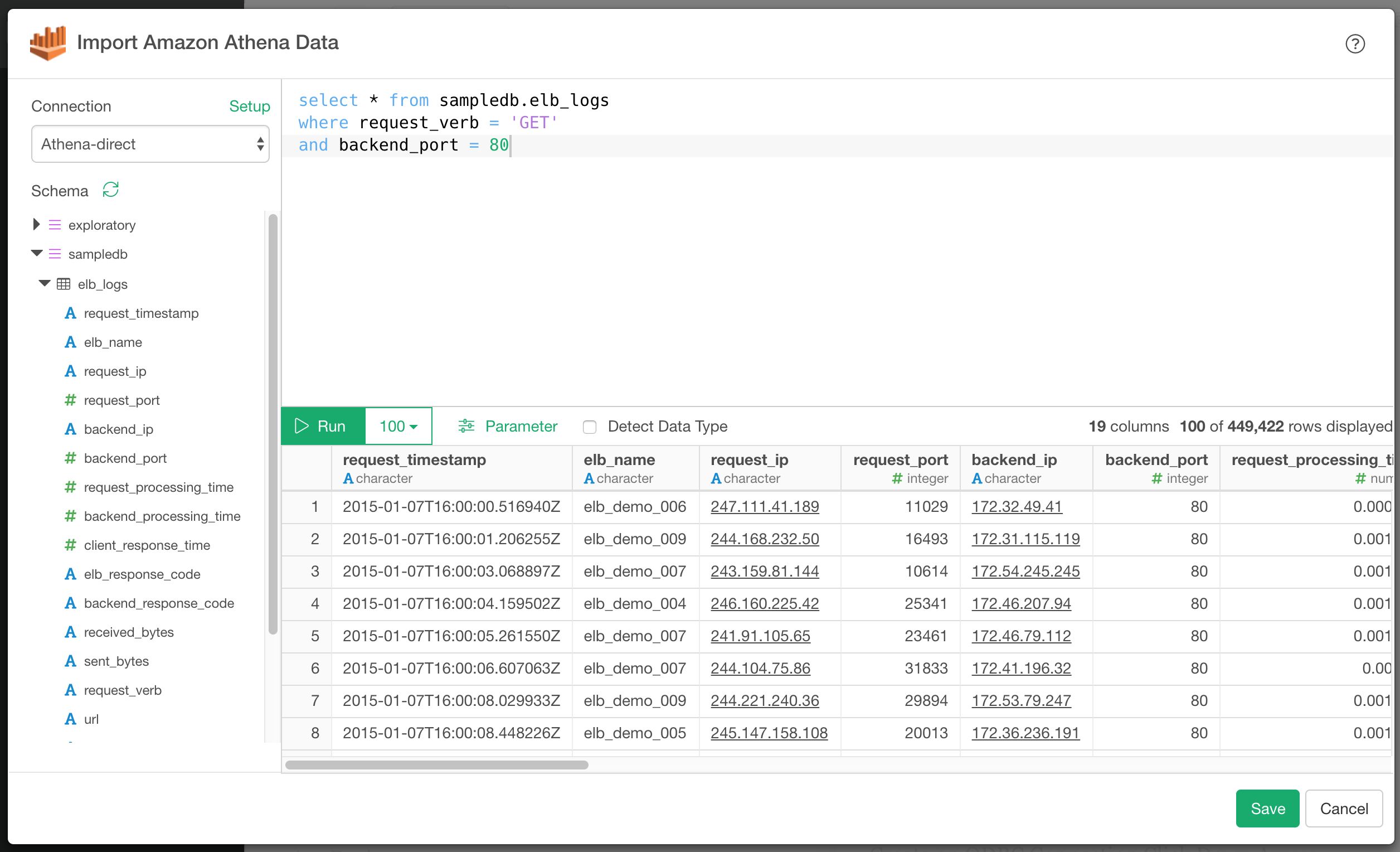Viewport: 1400px width, 852px height.
Task: Click the elb_name column header
Action: pos(636,468)
